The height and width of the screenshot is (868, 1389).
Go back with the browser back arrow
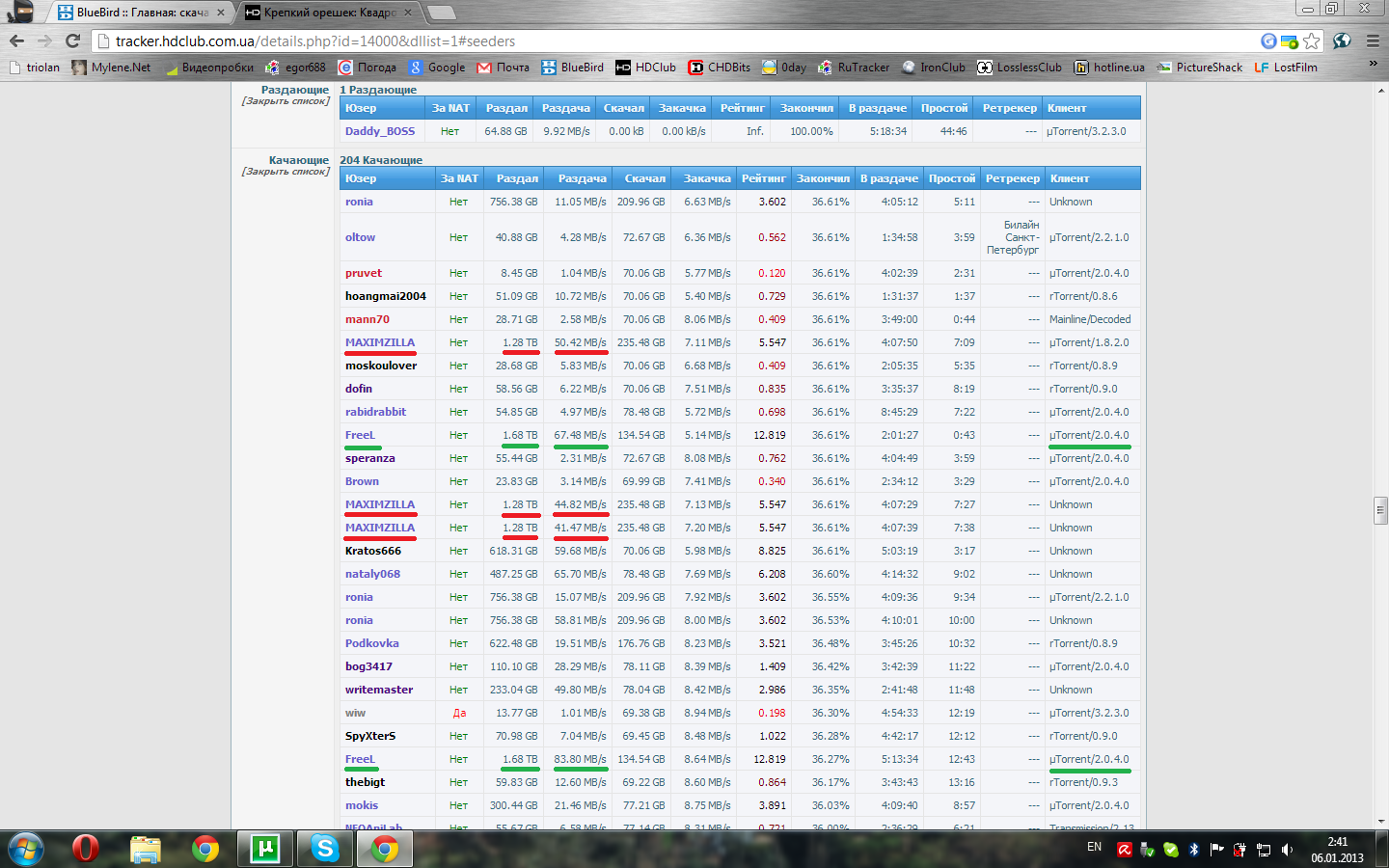coord(16,41)
